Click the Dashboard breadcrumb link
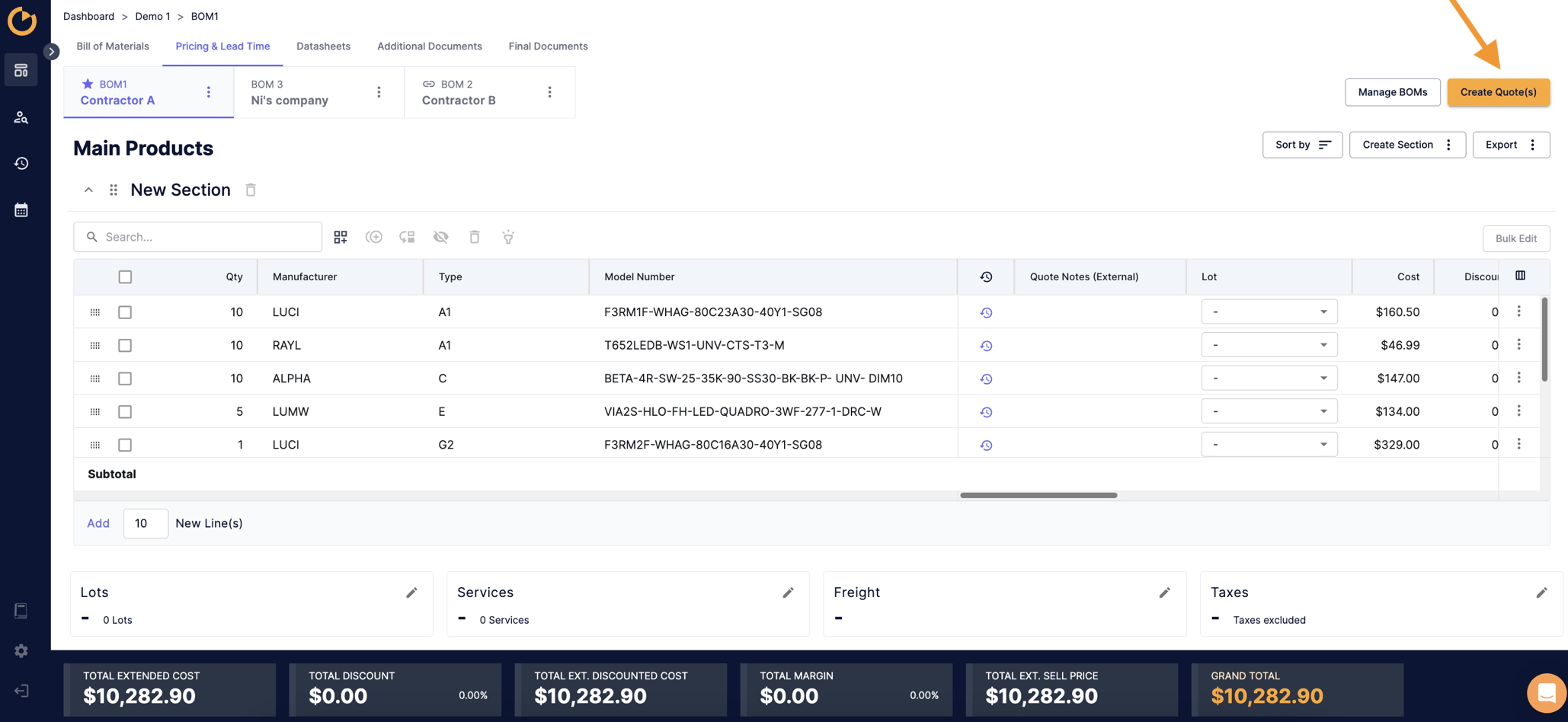 [88, 16]
